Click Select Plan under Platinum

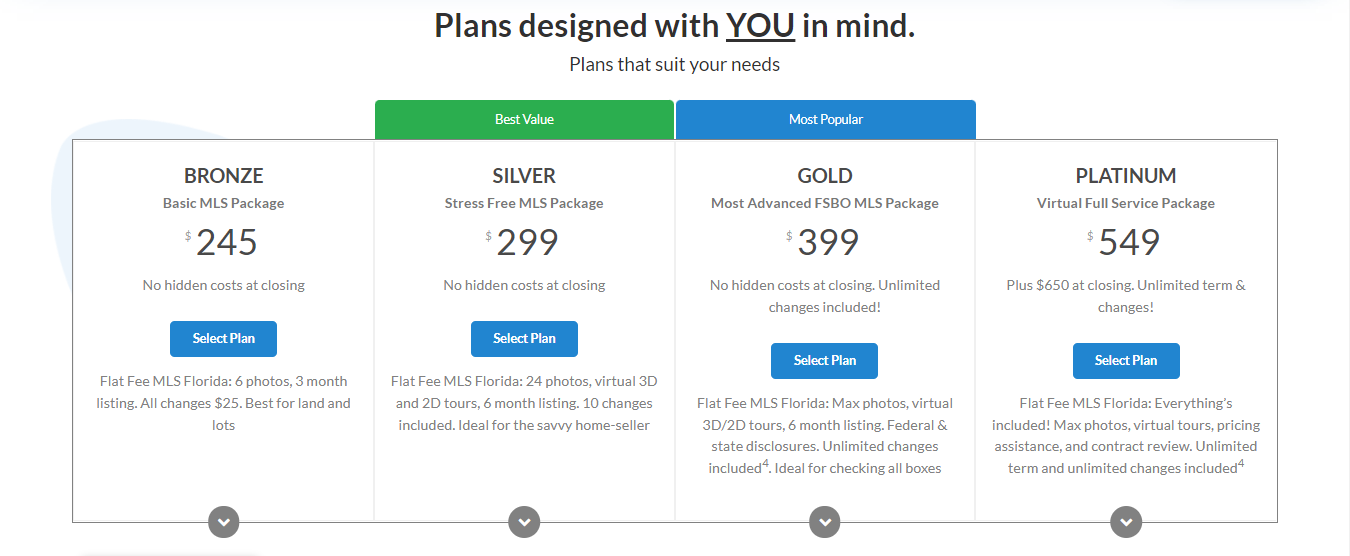[x=1126, y=360]
